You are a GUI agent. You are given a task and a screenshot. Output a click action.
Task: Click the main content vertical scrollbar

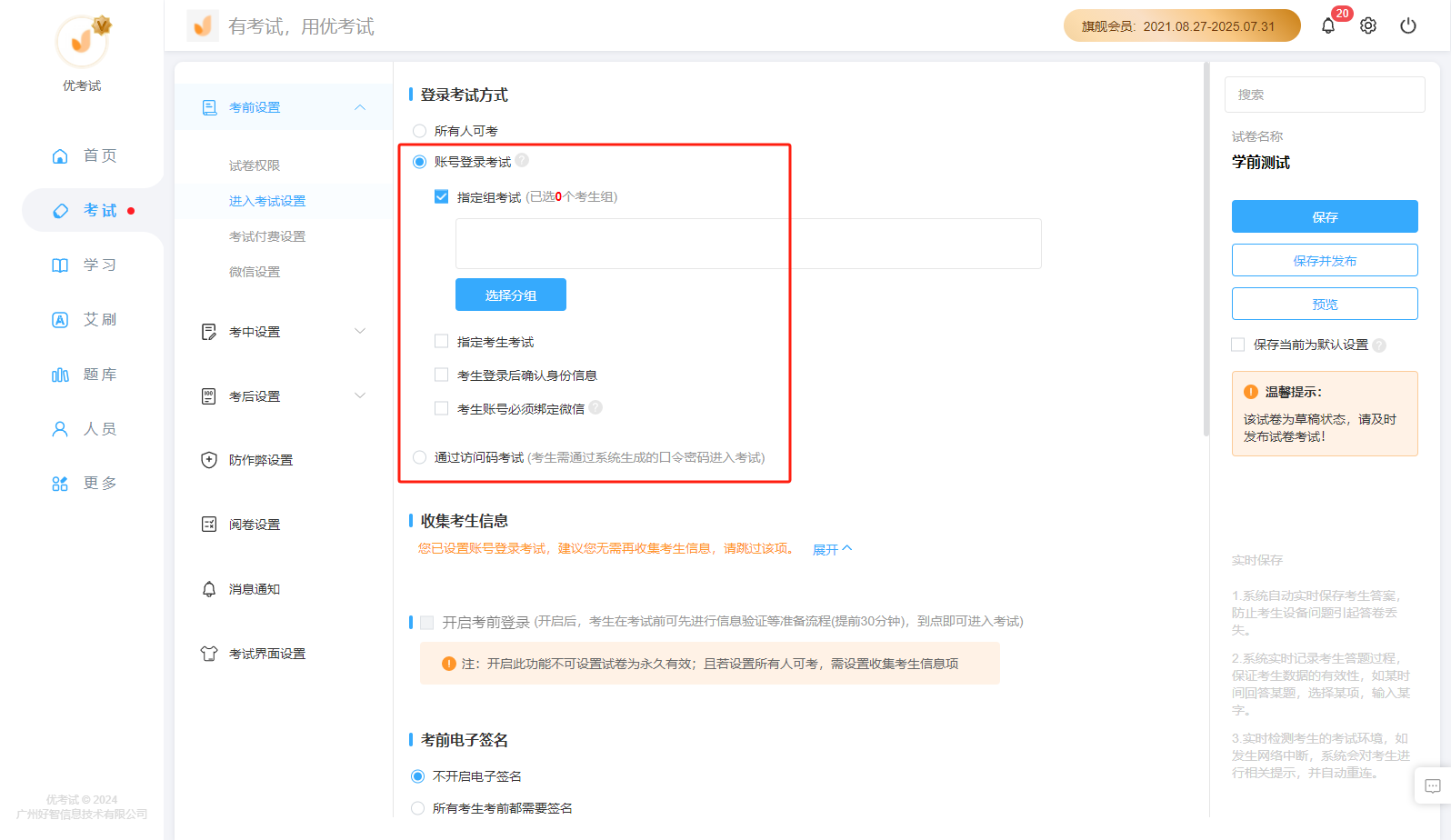pyautogui.click(x=1206, y=250)
